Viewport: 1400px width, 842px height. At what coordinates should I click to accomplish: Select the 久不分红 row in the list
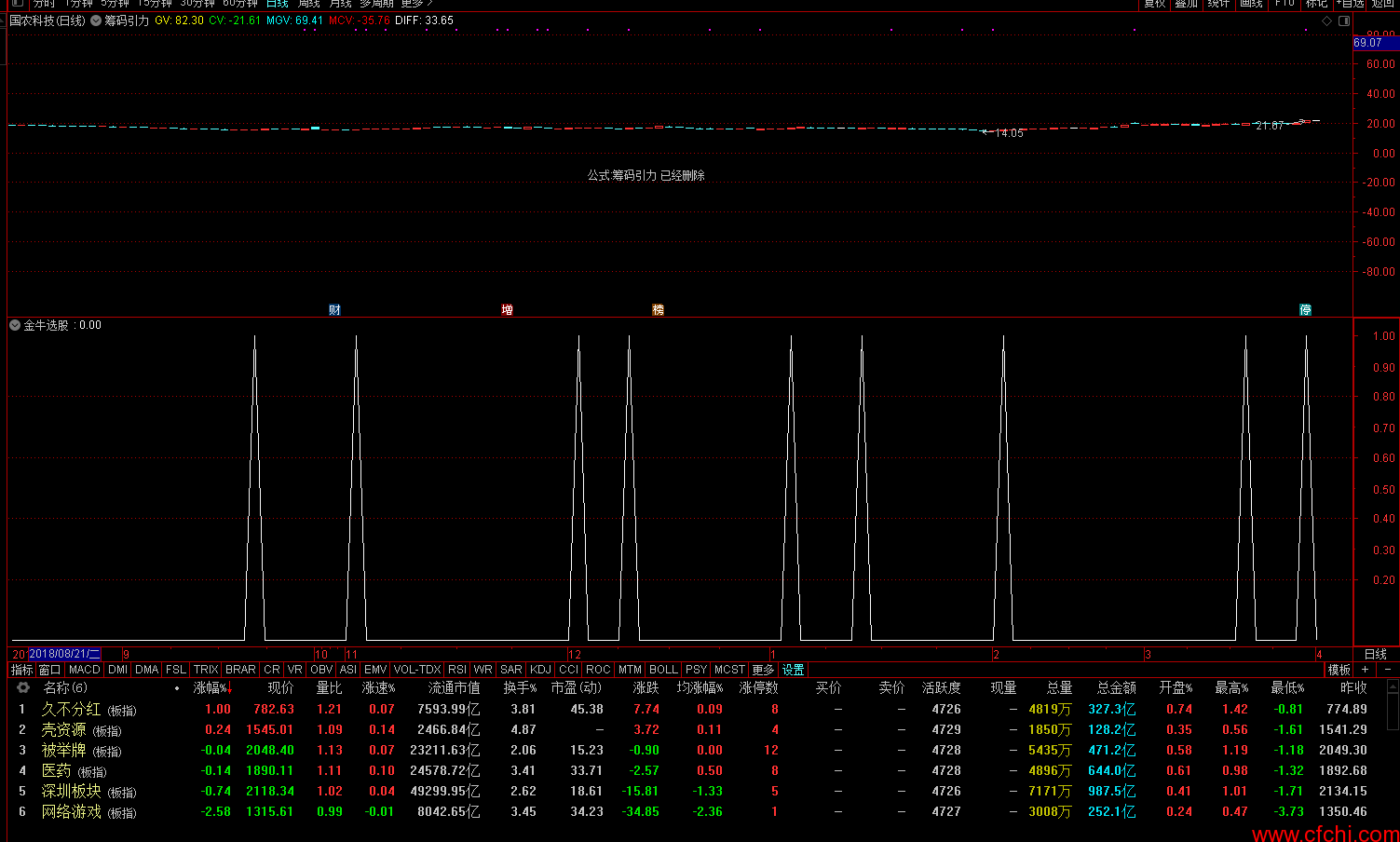tap(71, 710)
